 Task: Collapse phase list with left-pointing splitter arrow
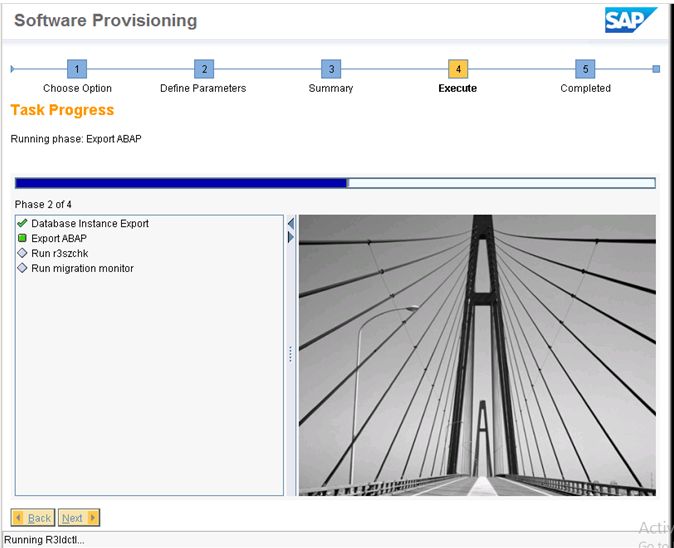(291, 223)
